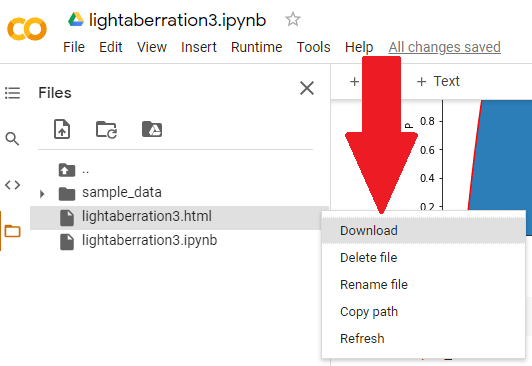The image size is (532, 366).
Task: Click the blue plot output area
Action: 503,155
